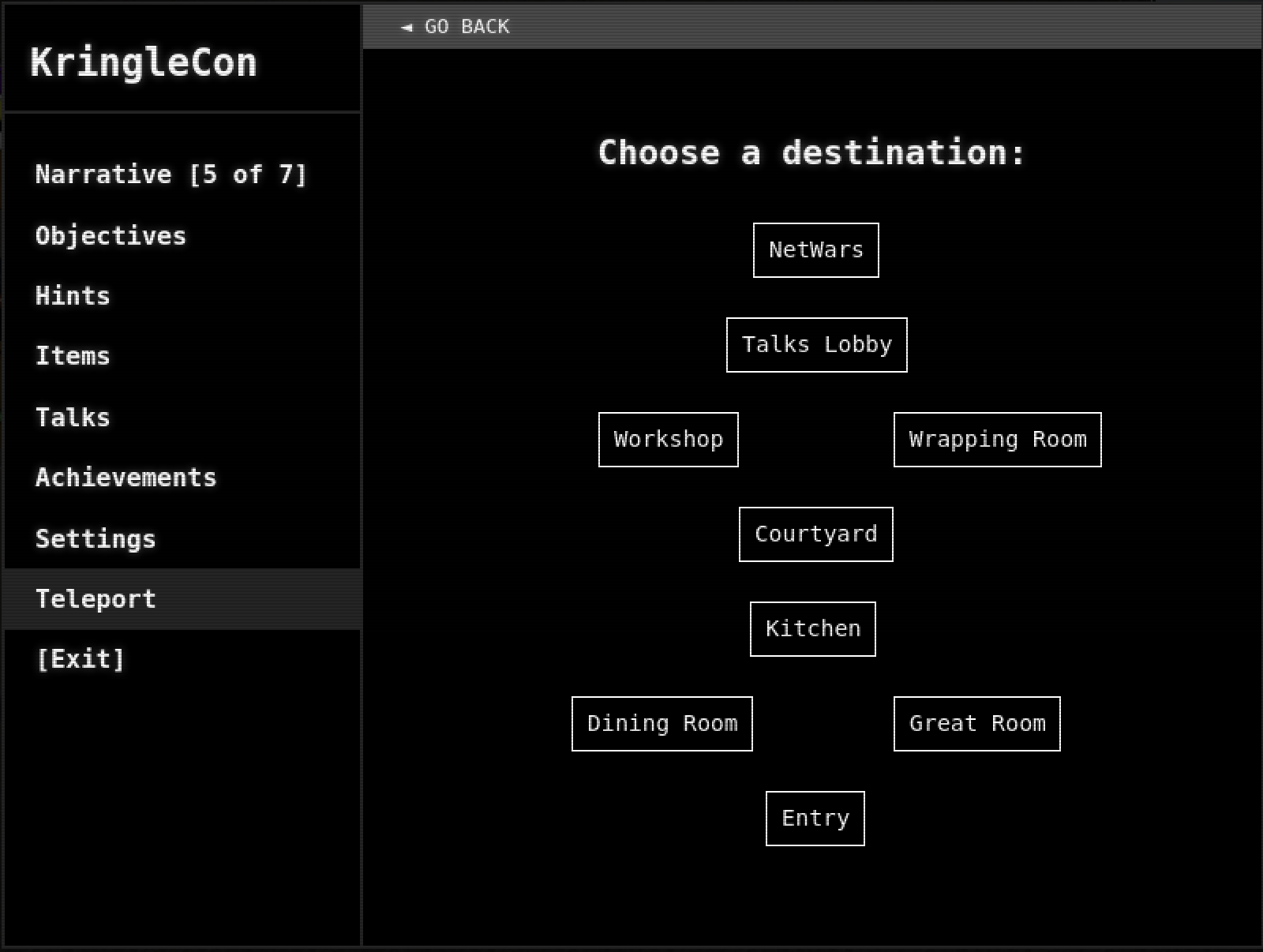Teleport to NetWars
Viewport: 1263px width, 952px height.
click(815, 250)
